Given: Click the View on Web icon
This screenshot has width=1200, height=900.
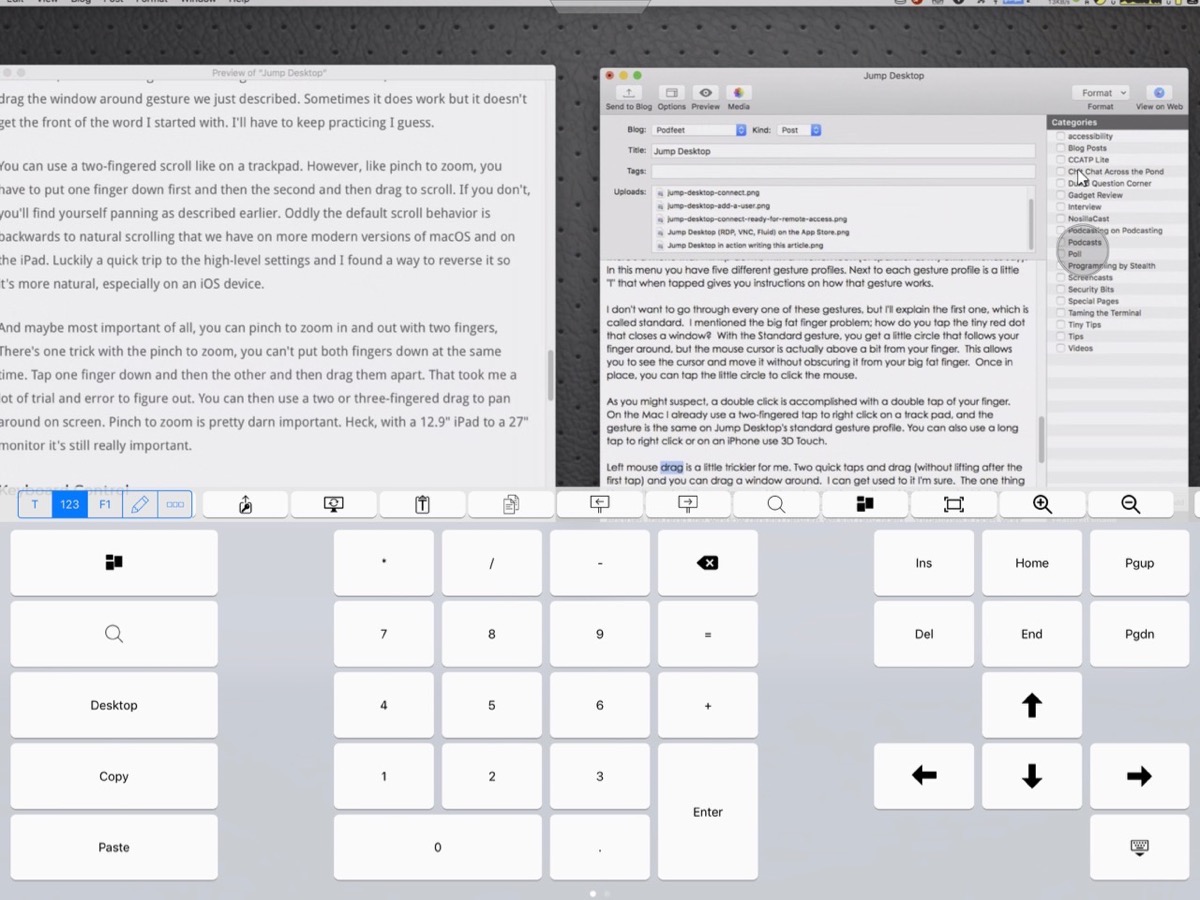Looking at the screenshot, I should (x=1159, y=93).
